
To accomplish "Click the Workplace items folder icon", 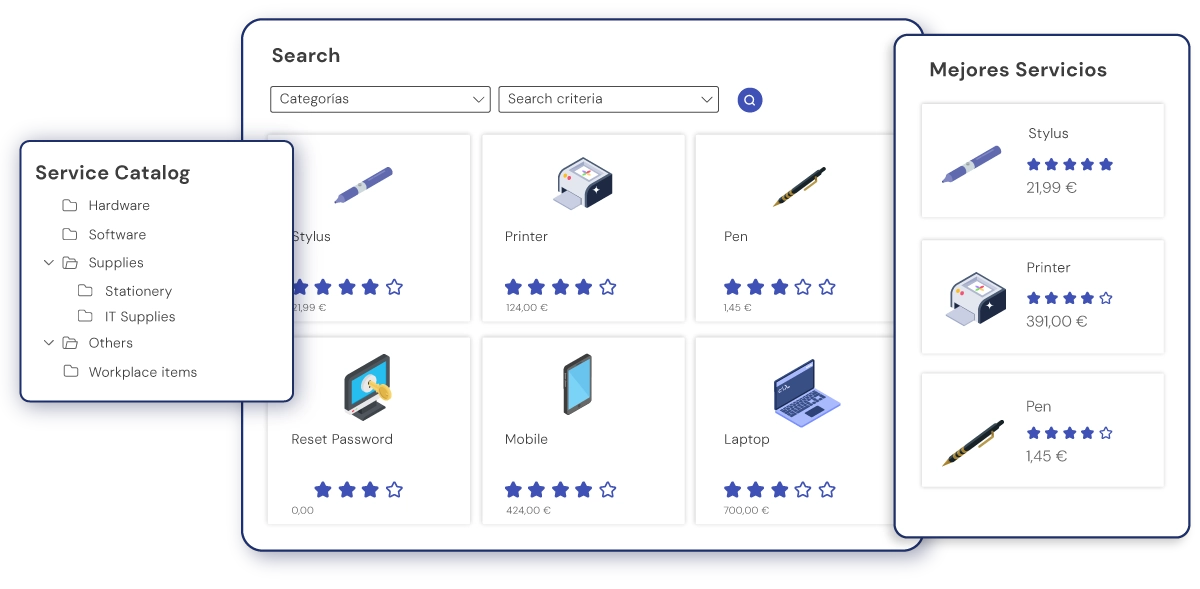I will [x=70, y=371].
